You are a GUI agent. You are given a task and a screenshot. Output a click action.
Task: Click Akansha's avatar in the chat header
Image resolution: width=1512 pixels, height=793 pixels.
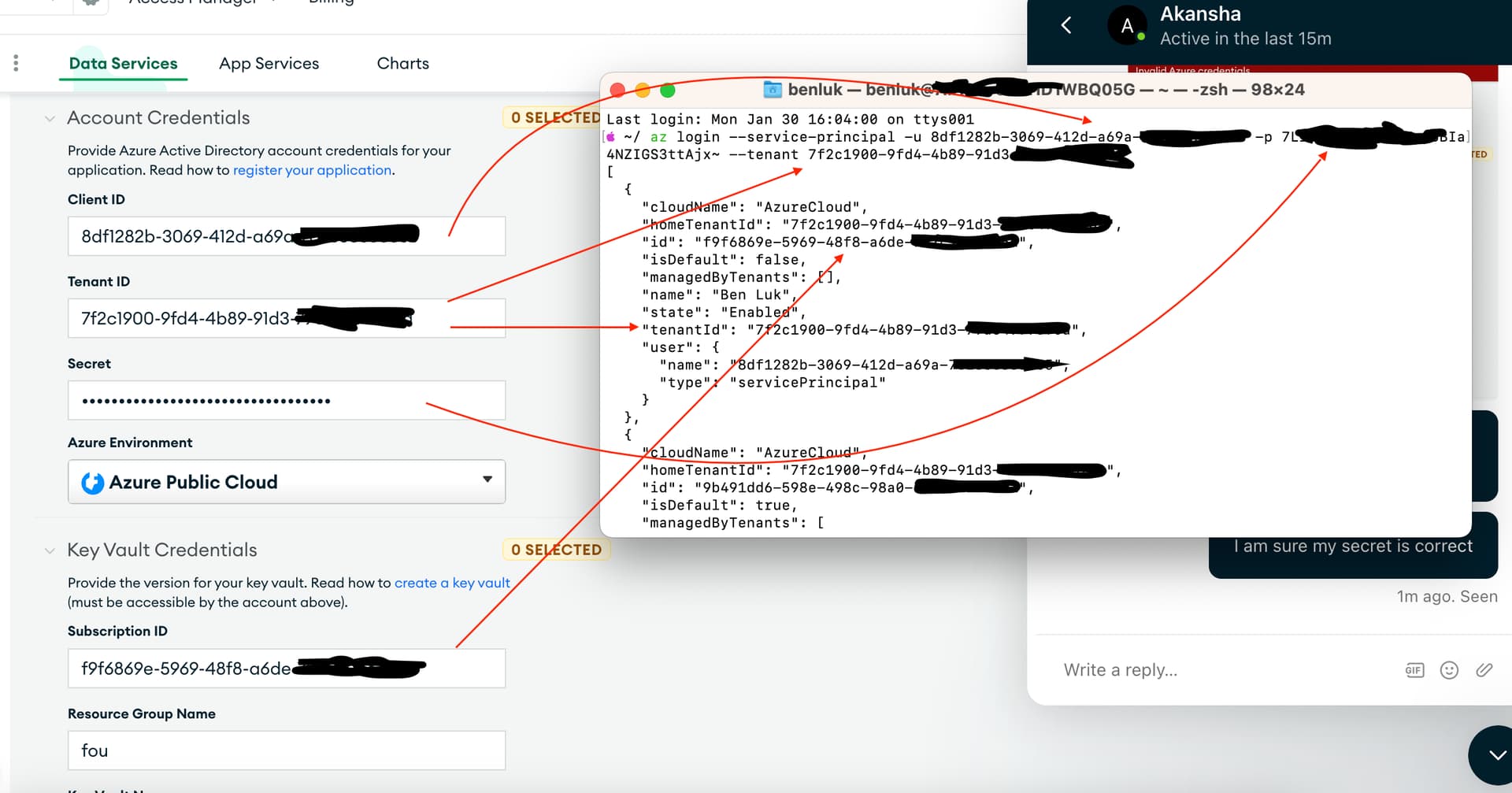(x=1127, y=25)
